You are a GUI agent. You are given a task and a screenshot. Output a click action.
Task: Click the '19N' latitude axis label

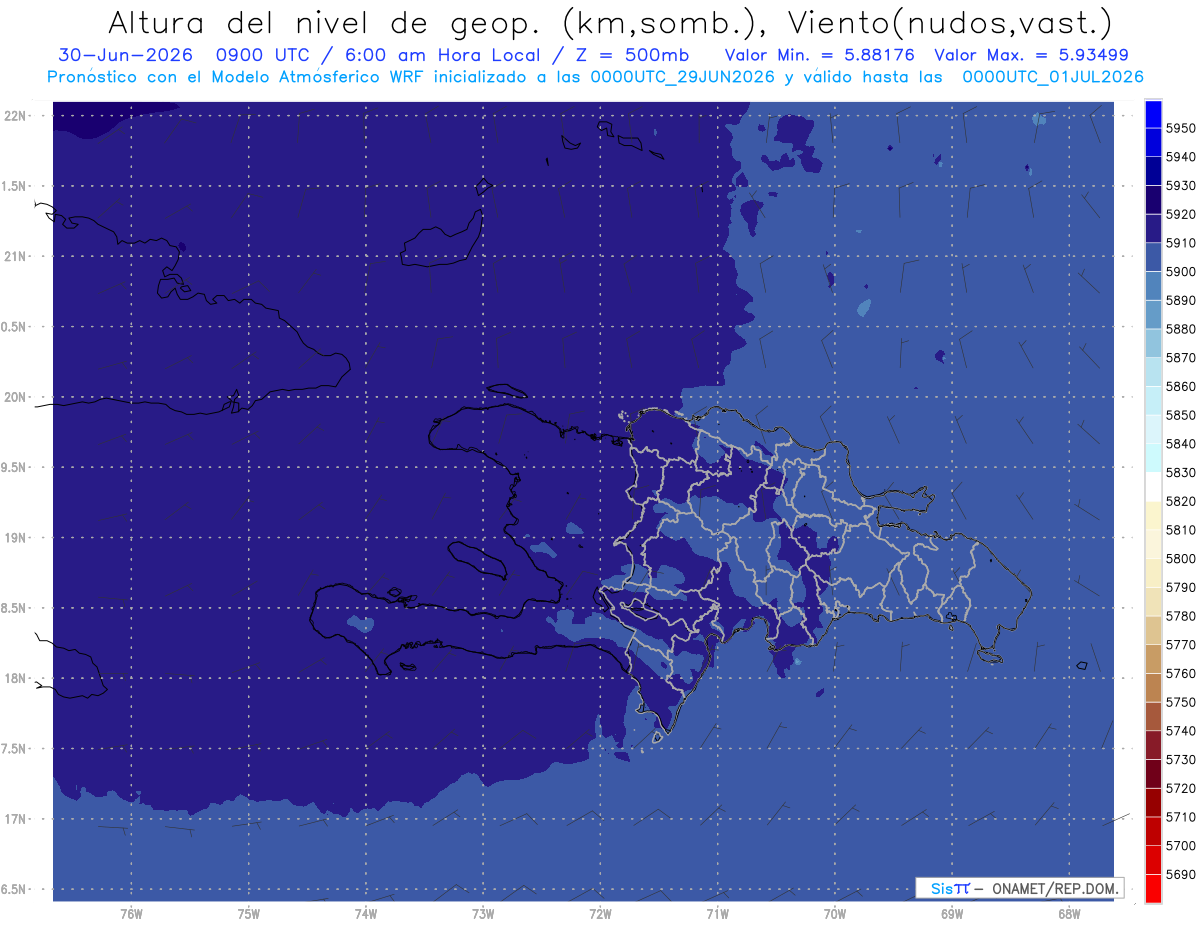[17, 538]
